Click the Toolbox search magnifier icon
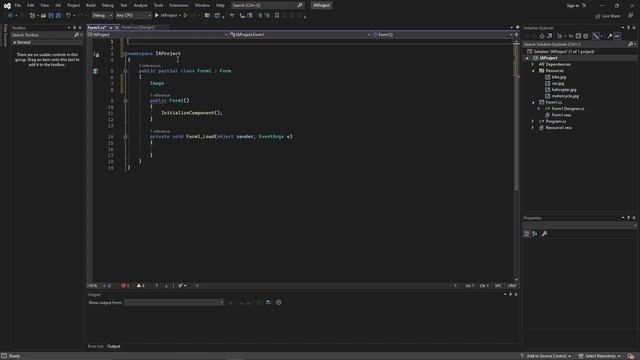Viewport: 640px width, 360px height. [x=76, y=35]
